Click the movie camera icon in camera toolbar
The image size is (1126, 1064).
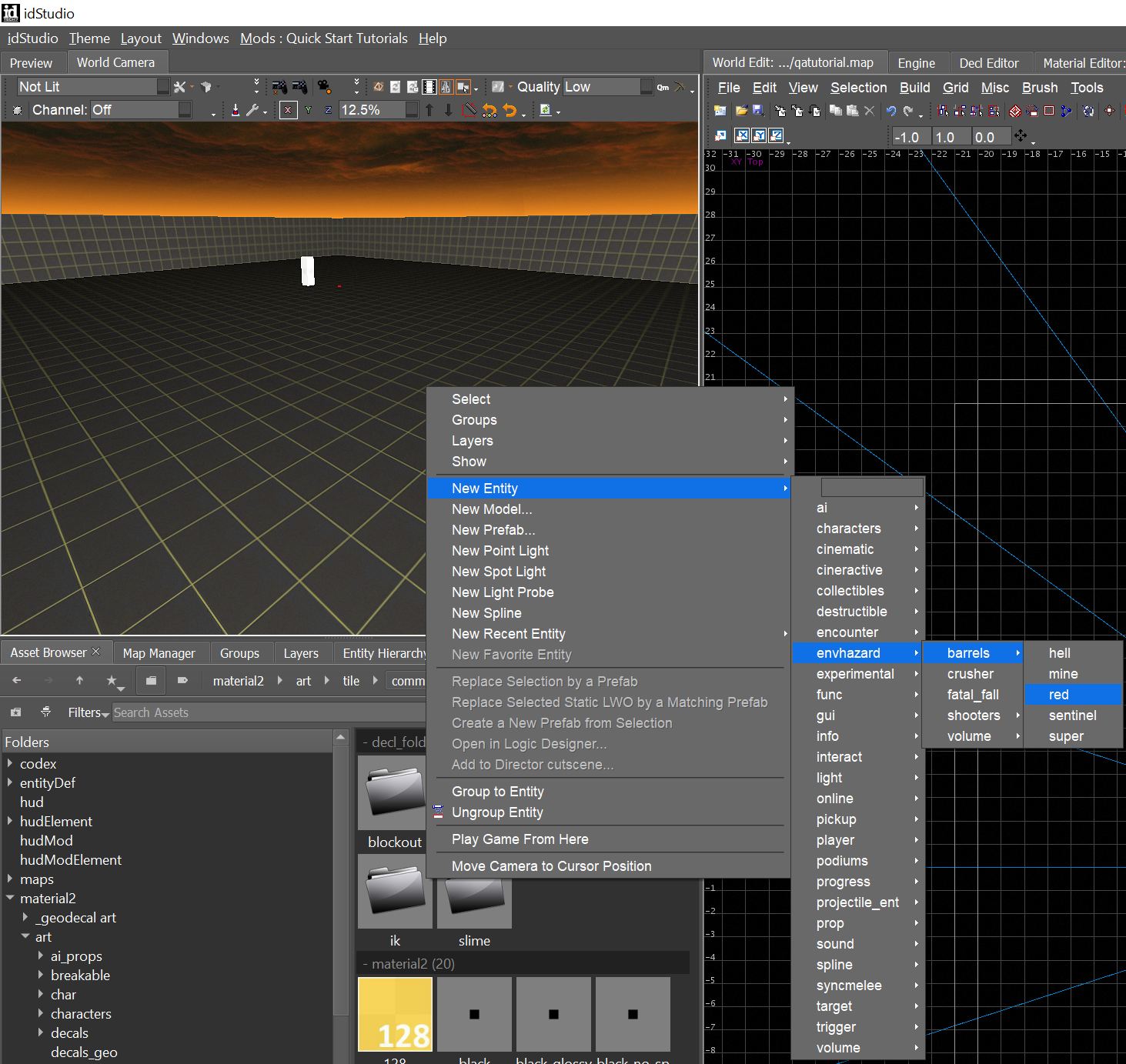324,87
